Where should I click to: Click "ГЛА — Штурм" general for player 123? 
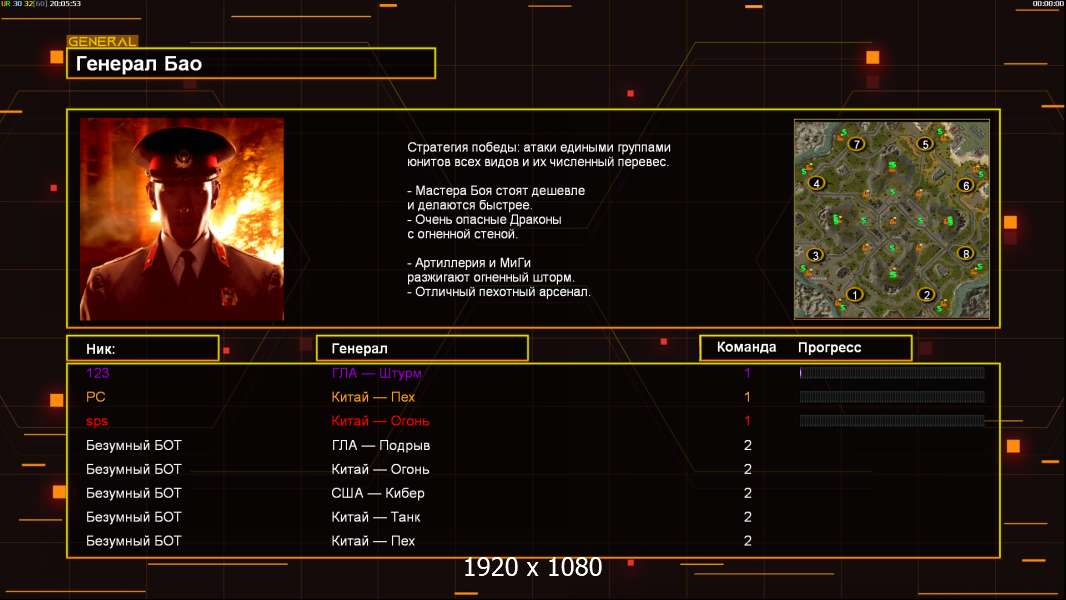(377, 373)
